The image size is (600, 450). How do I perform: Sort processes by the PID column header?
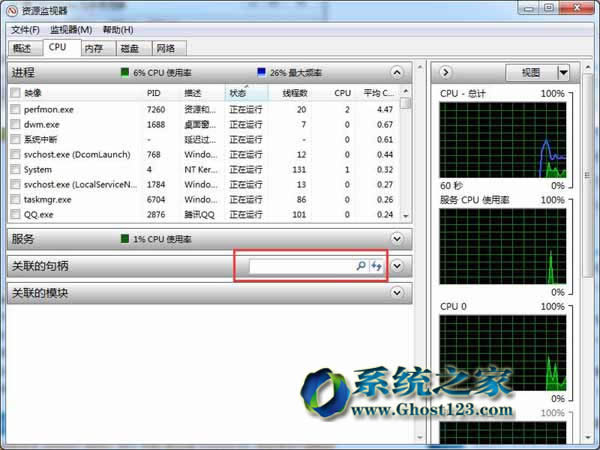(154, 93)
